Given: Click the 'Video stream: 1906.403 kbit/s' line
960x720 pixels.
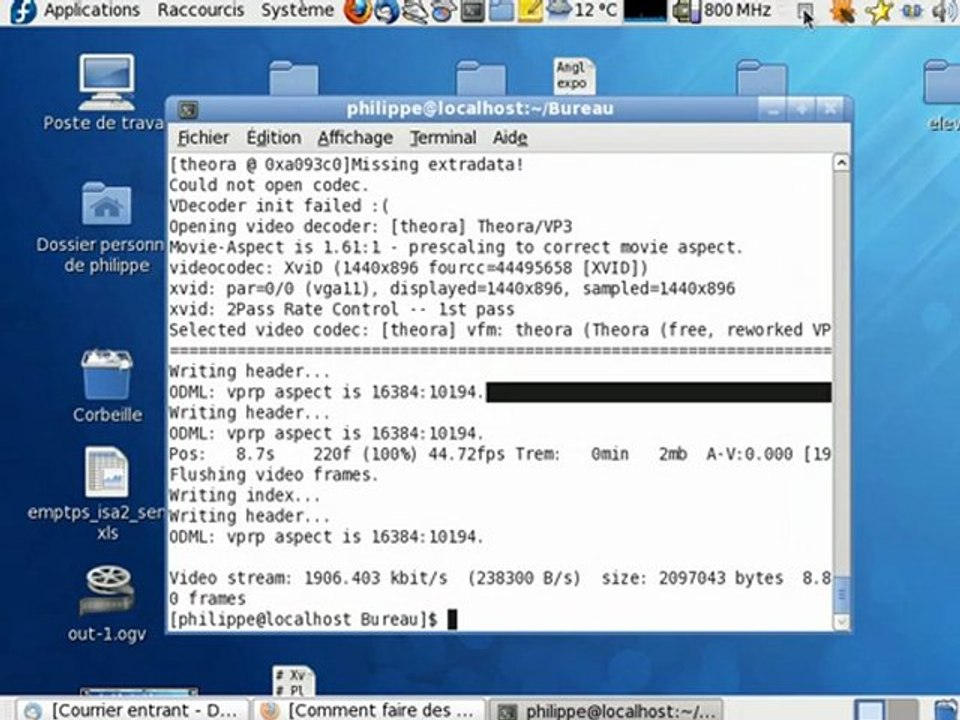Looking at the screenshot, I should point(500,578).
